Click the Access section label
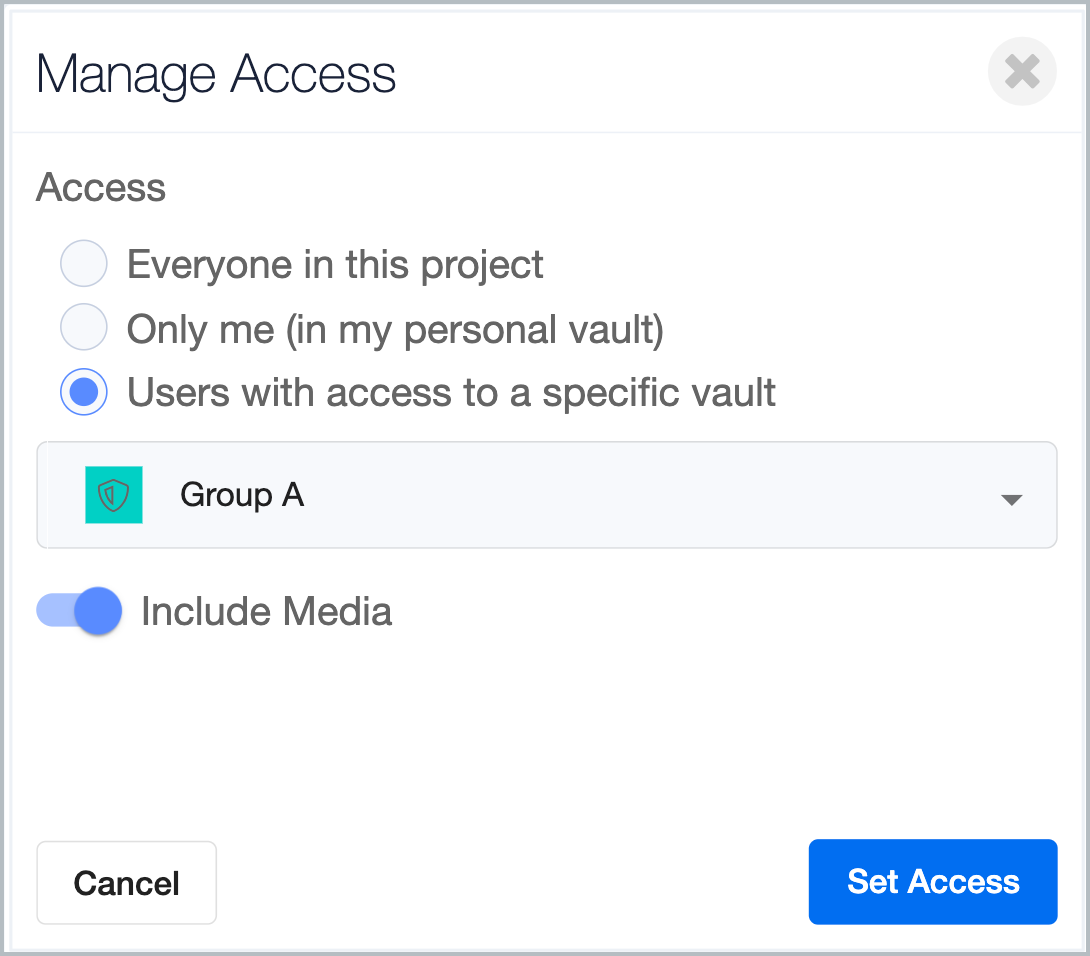 101,188
